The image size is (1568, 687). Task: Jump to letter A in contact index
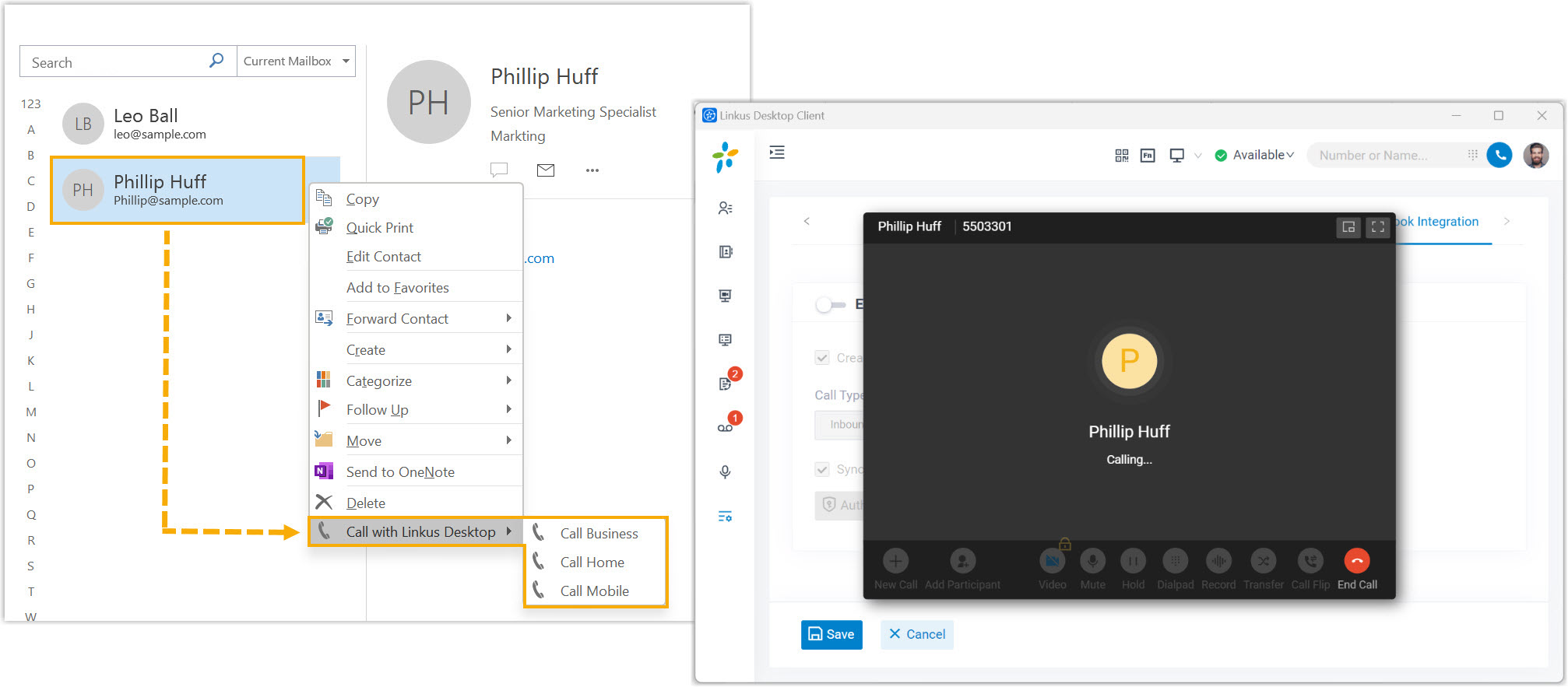[x=31, y=130]
